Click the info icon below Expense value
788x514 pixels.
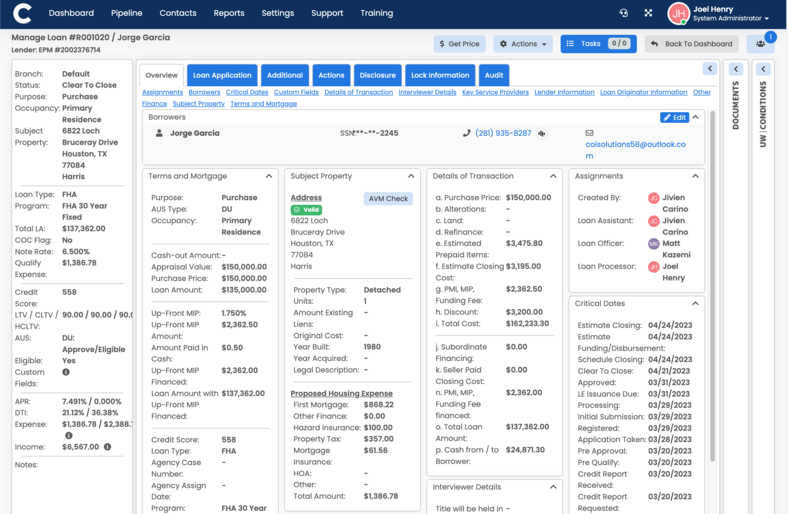68,435
